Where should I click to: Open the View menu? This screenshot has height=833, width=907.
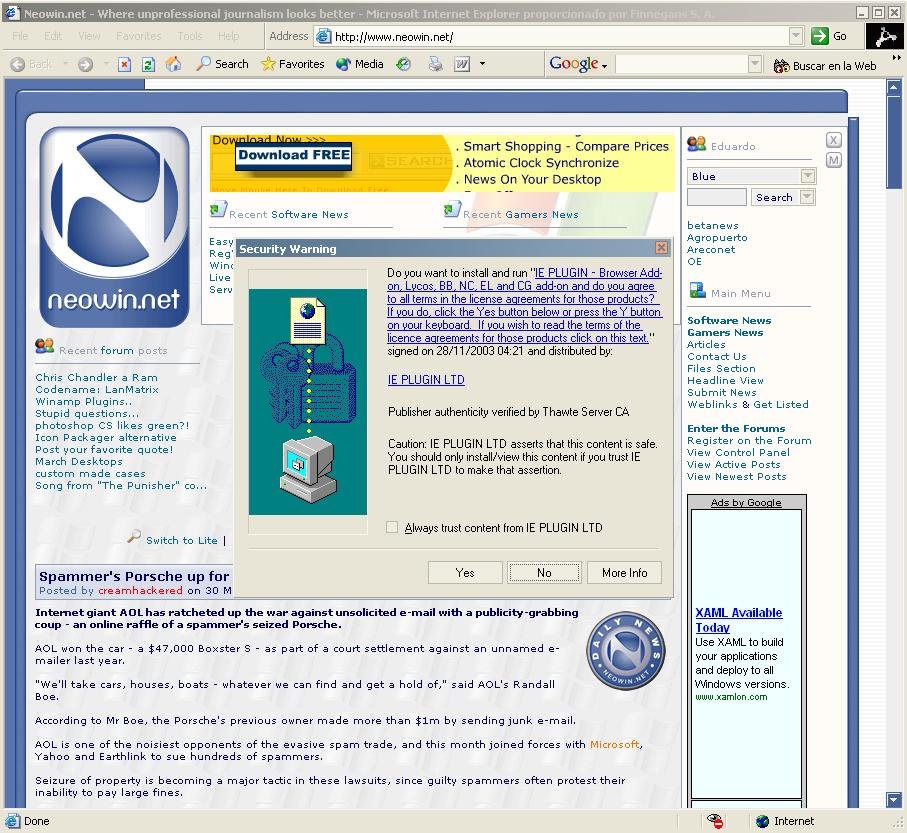(89, 36)
